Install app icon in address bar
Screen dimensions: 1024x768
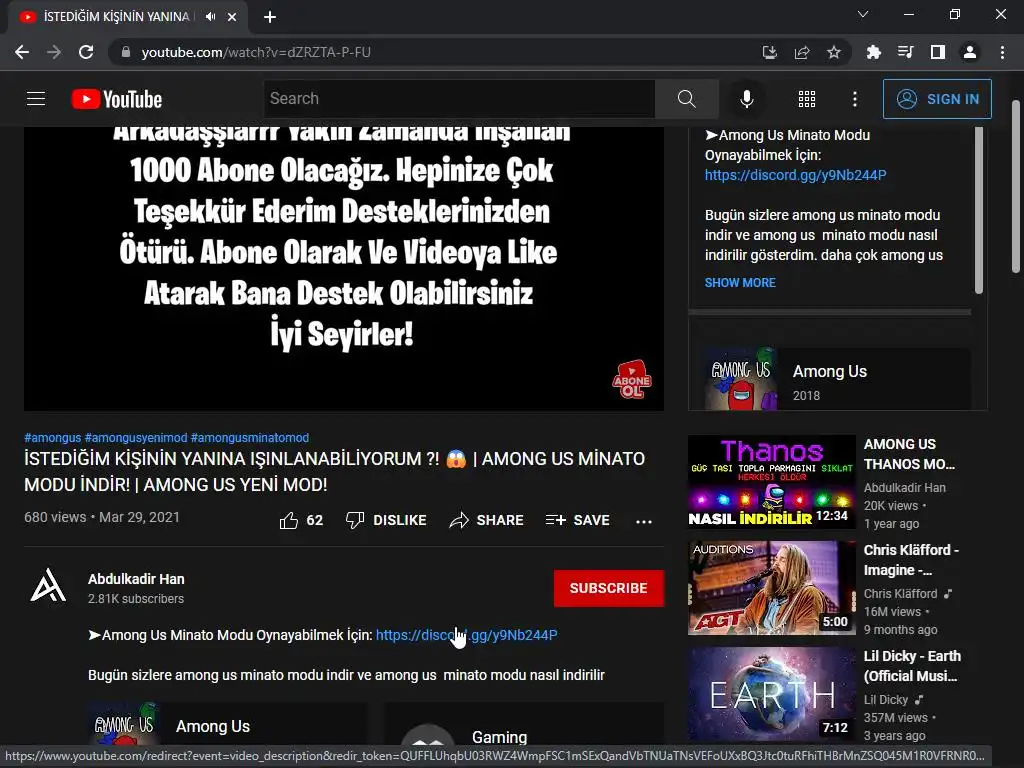[770, 52]
